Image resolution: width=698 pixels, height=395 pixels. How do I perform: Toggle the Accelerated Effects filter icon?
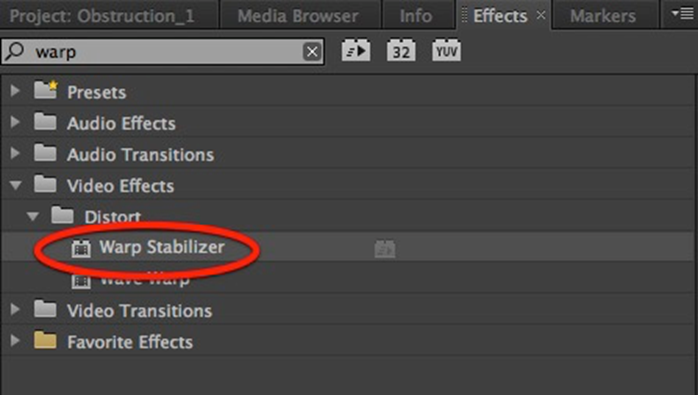click(356, 50)
